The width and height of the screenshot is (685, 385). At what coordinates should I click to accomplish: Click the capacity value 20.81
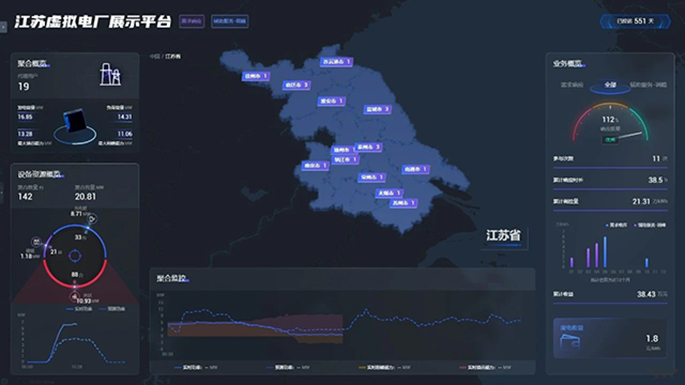tap(85, 197)
